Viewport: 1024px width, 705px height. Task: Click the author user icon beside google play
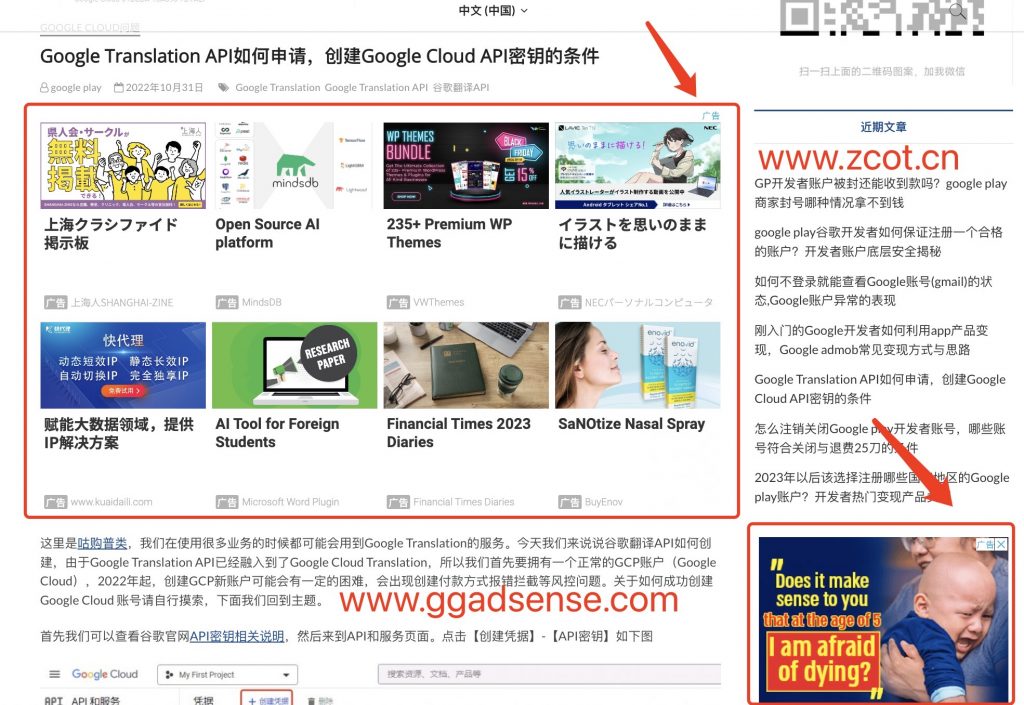(x=44, y=87)
